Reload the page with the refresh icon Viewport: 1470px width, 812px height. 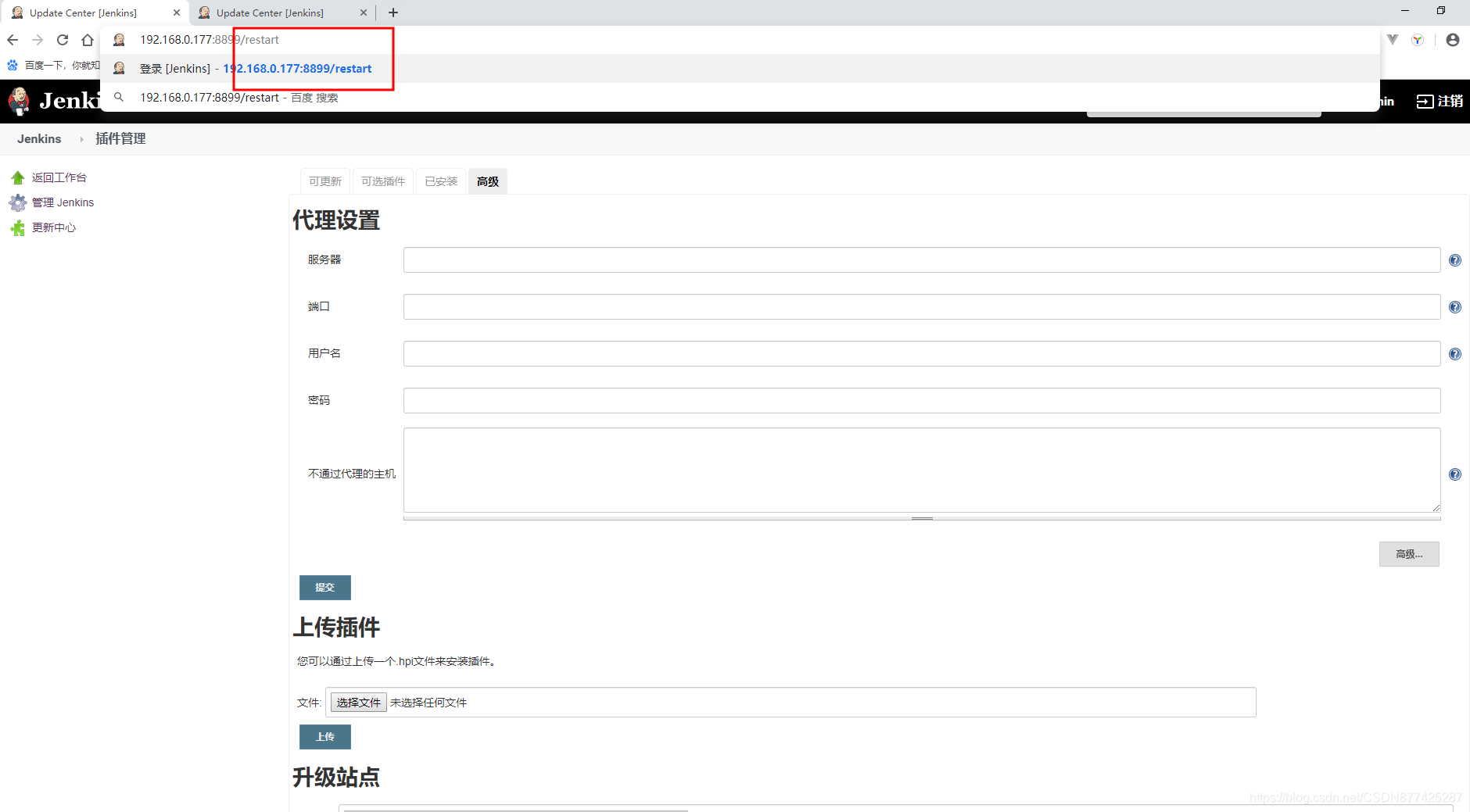click(63, 40)
